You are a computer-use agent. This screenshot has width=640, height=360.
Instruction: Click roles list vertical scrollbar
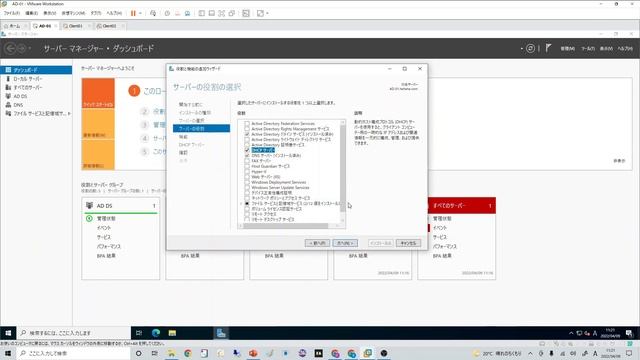click(x=342, y=168)
